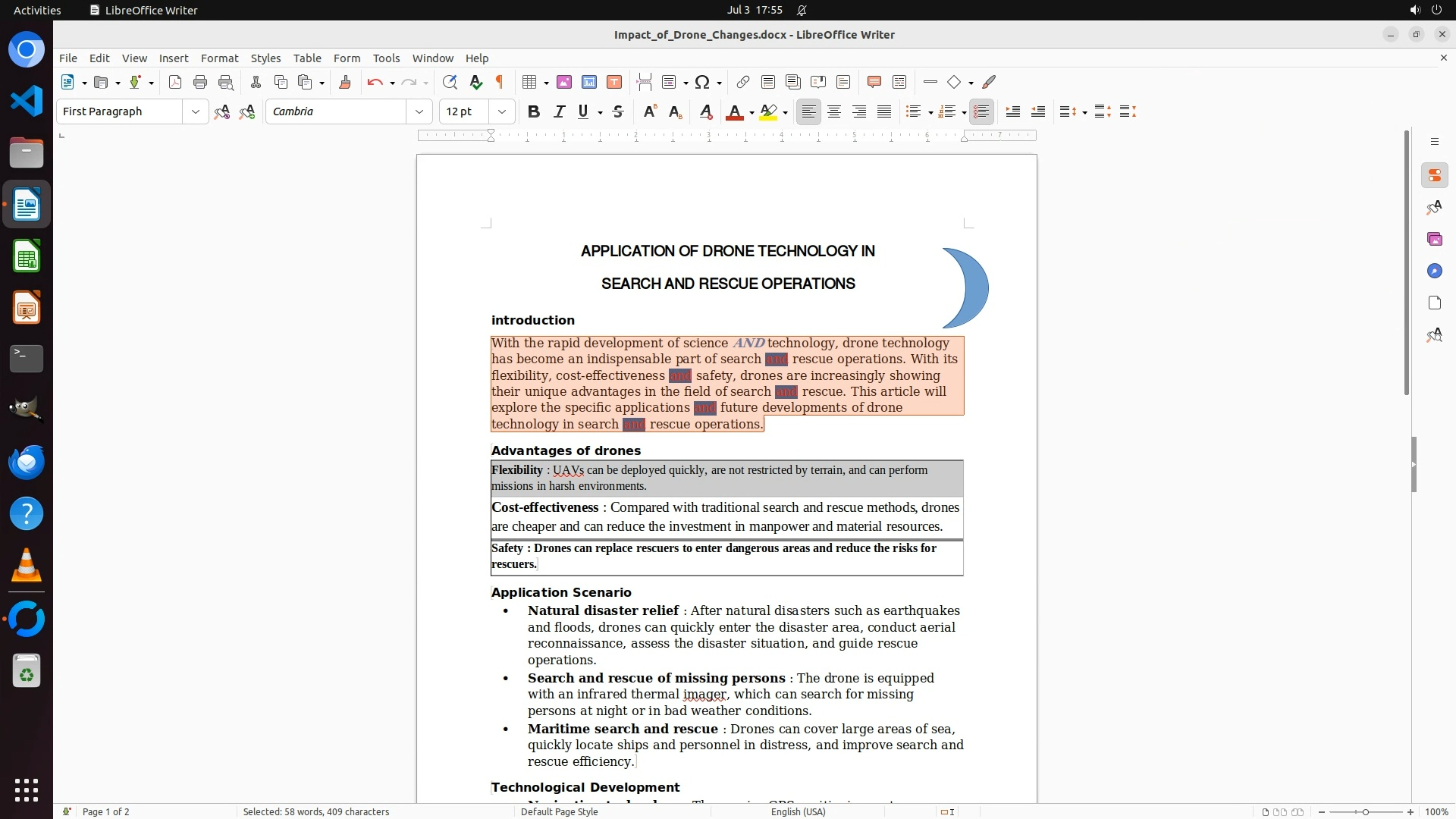The image size is (1456, 819).
Task: Toggle Bold formatting
Action: click(x=534, y=111)
